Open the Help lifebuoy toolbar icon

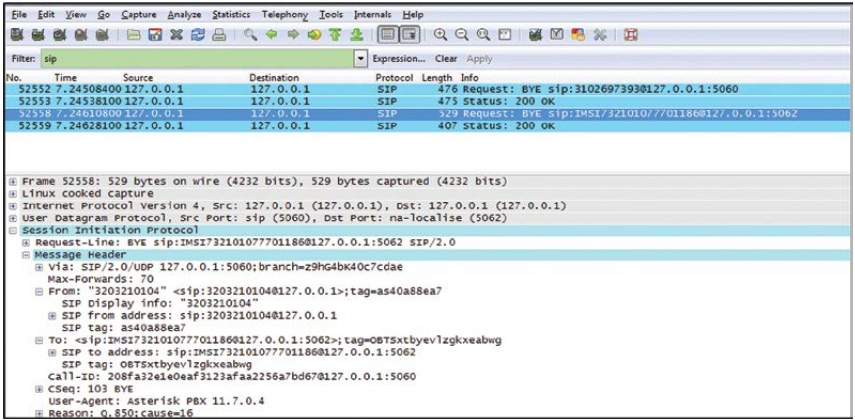tap(631, 35)
